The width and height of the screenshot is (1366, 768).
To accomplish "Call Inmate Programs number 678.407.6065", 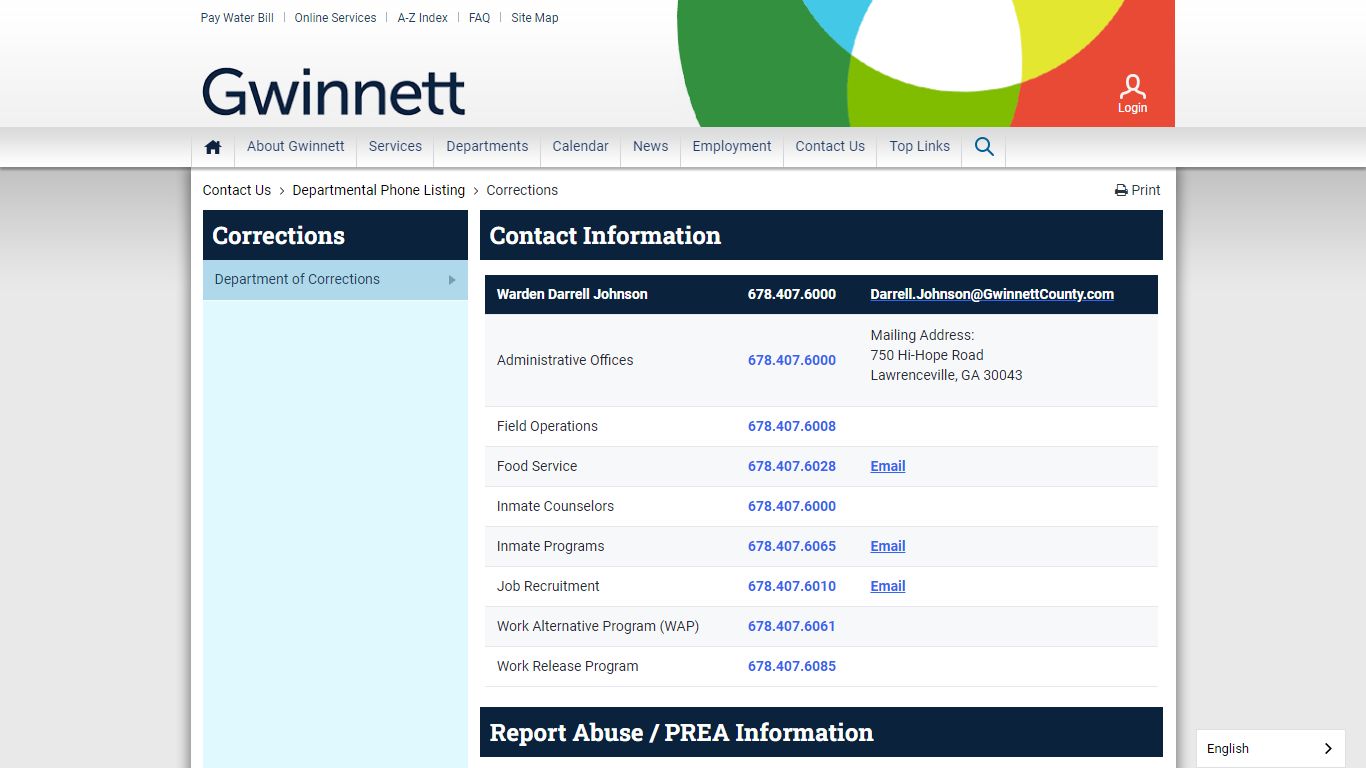I will coord(792,546).
